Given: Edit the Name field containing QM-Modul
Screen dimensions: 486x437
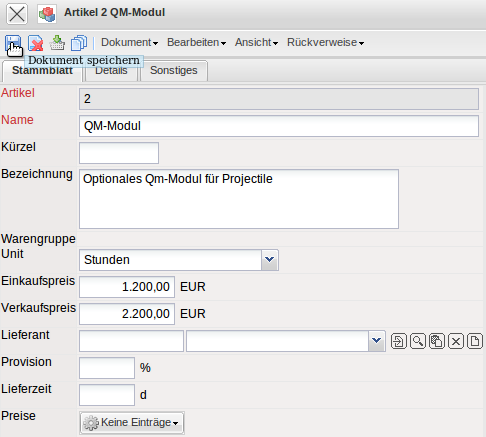Looking at the screenshot, I should 279,126.
